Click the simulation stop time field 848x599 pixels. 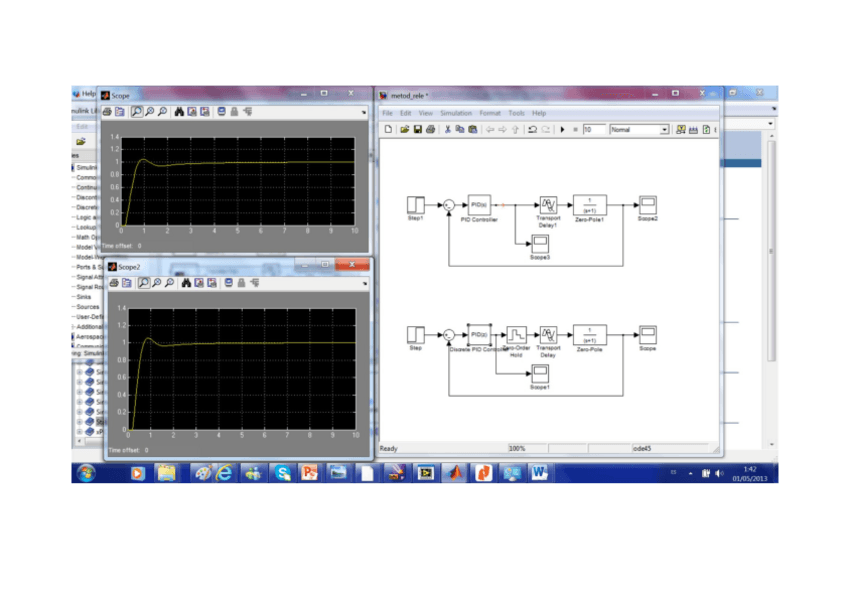(594, 130)
